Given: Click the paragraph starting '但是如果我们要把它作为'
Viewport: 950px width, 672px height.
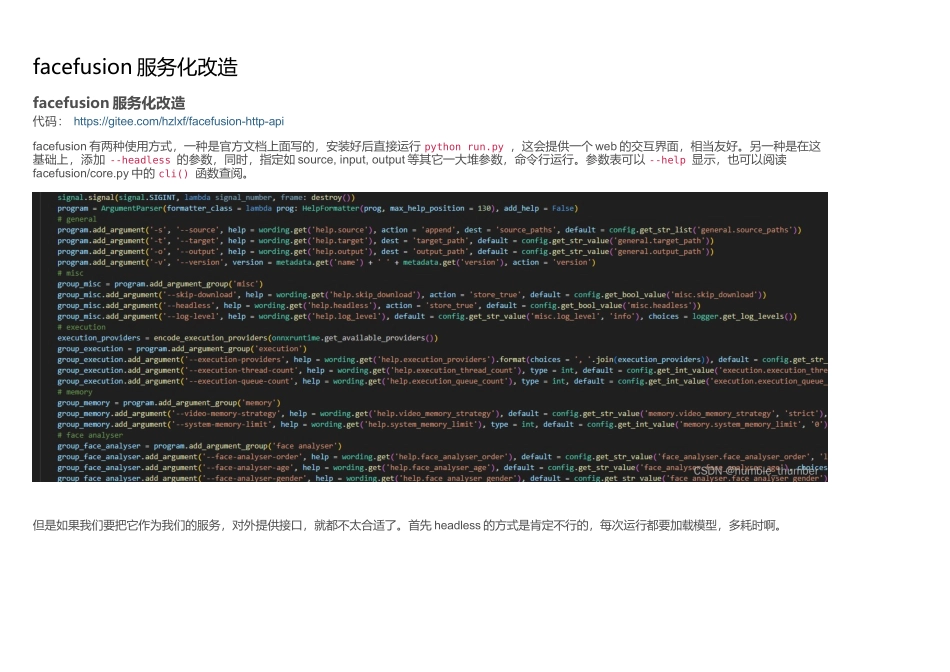Looking at the screenshot, I should tap(409, 525).
